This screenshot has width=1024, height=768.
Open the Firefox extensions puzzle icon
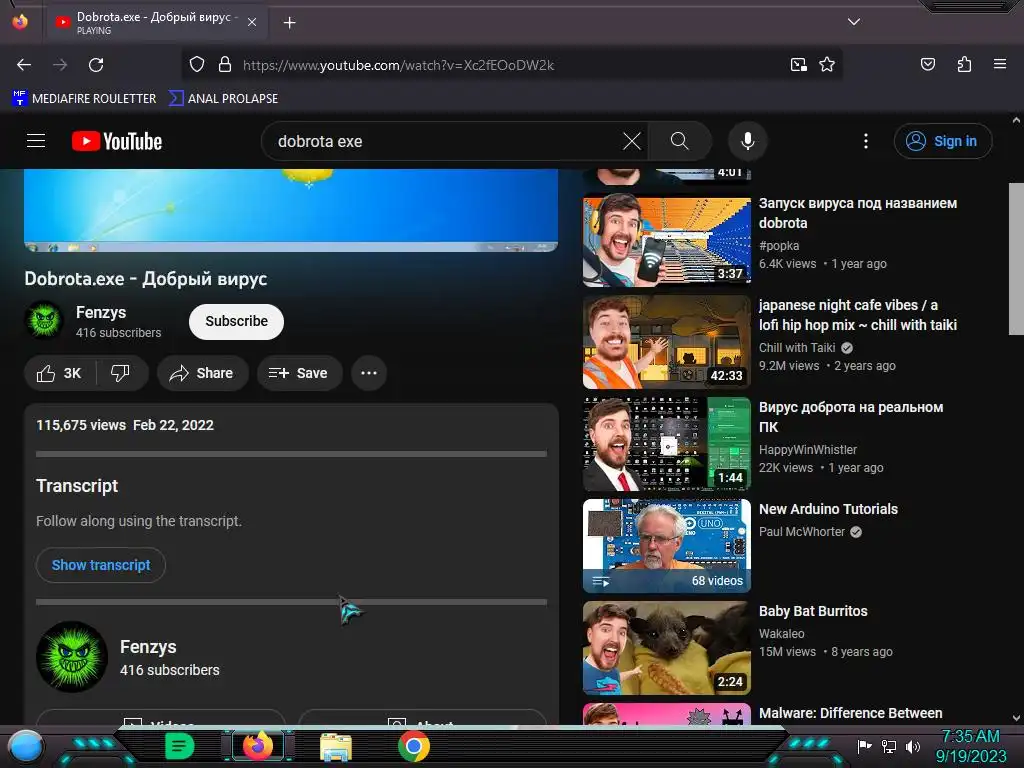point(964,64)
